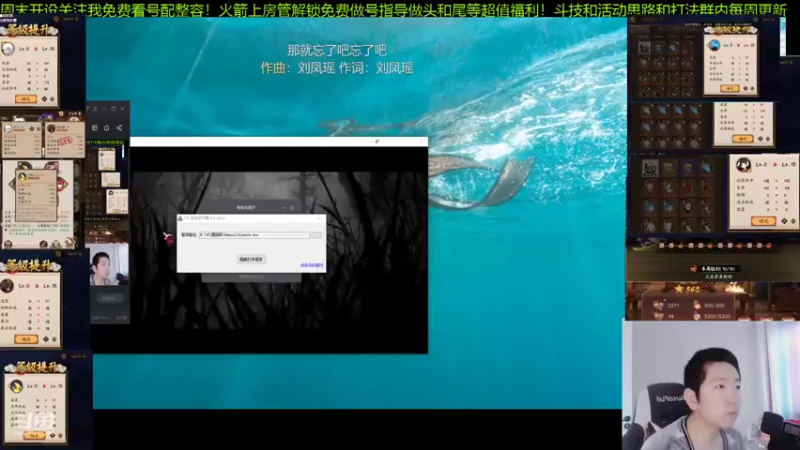Select the fourth item in lower-right inventory top row
The image size is (800, 450).
707,168
